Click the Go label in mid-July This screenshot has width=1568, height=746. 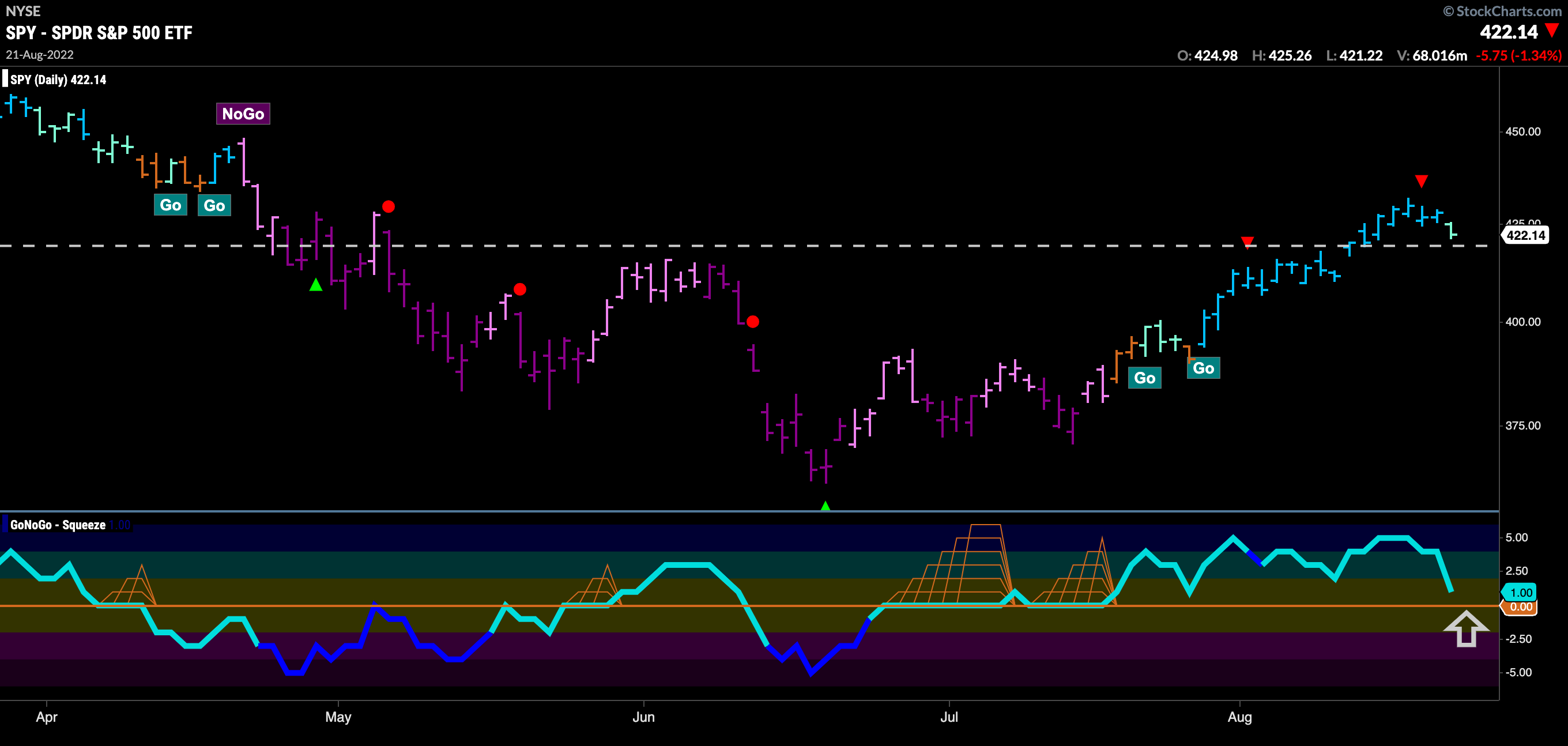tap(1145, 378)
